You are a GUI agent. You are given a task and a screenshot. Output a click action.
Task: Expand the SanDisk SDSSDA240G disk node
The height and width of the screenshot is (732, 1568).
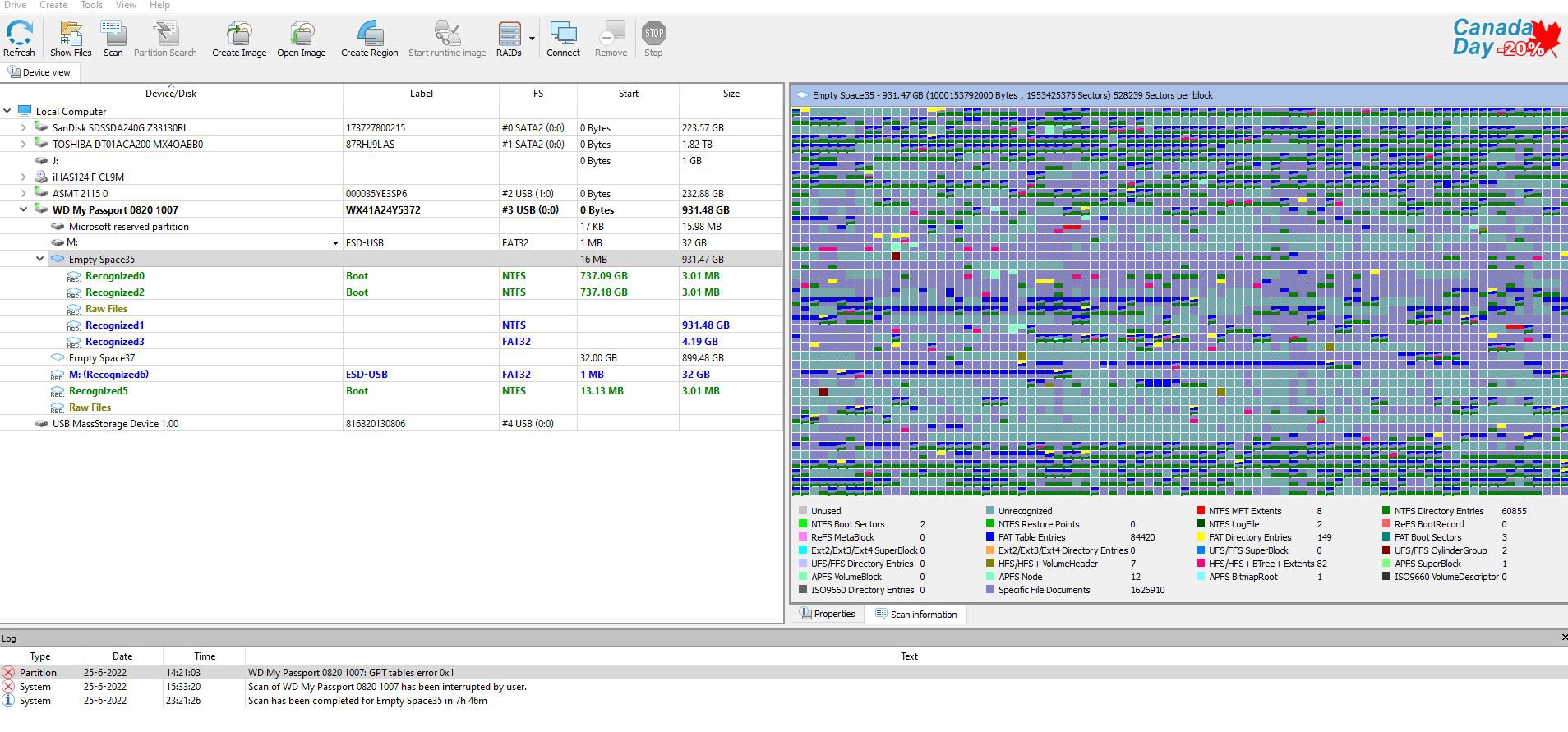click(23, 128)
